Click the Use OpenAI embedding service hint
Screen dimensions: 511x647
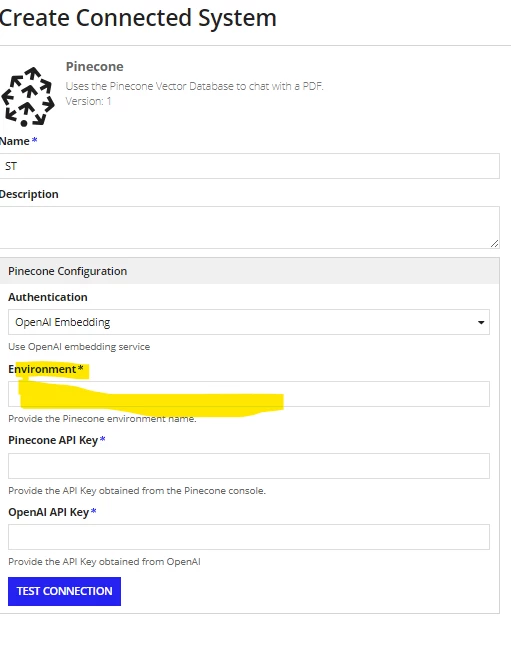[x=79, y=347]
